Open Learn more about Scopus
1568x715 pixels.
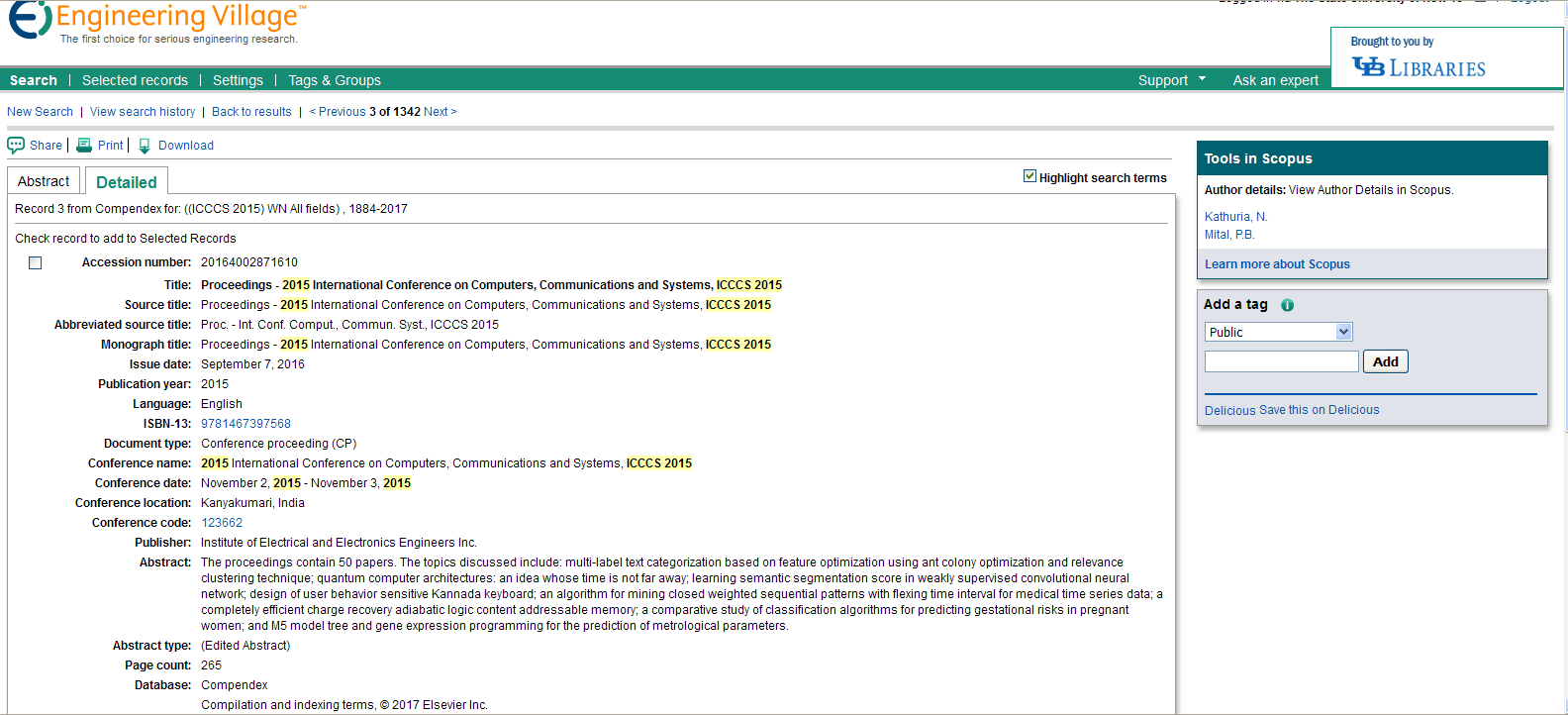tap(1277, 264)
